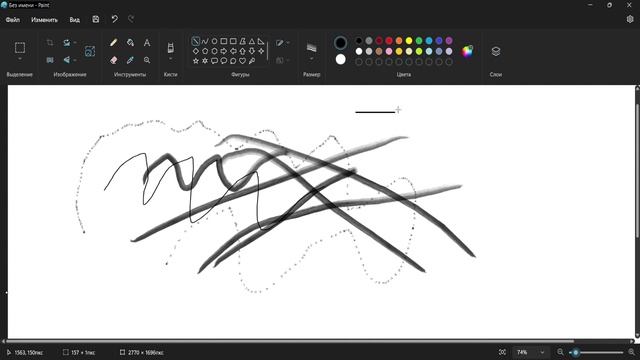Screen dimensions: 640x360
Task: Select the Diamond shape
Action: coord(196,51)
